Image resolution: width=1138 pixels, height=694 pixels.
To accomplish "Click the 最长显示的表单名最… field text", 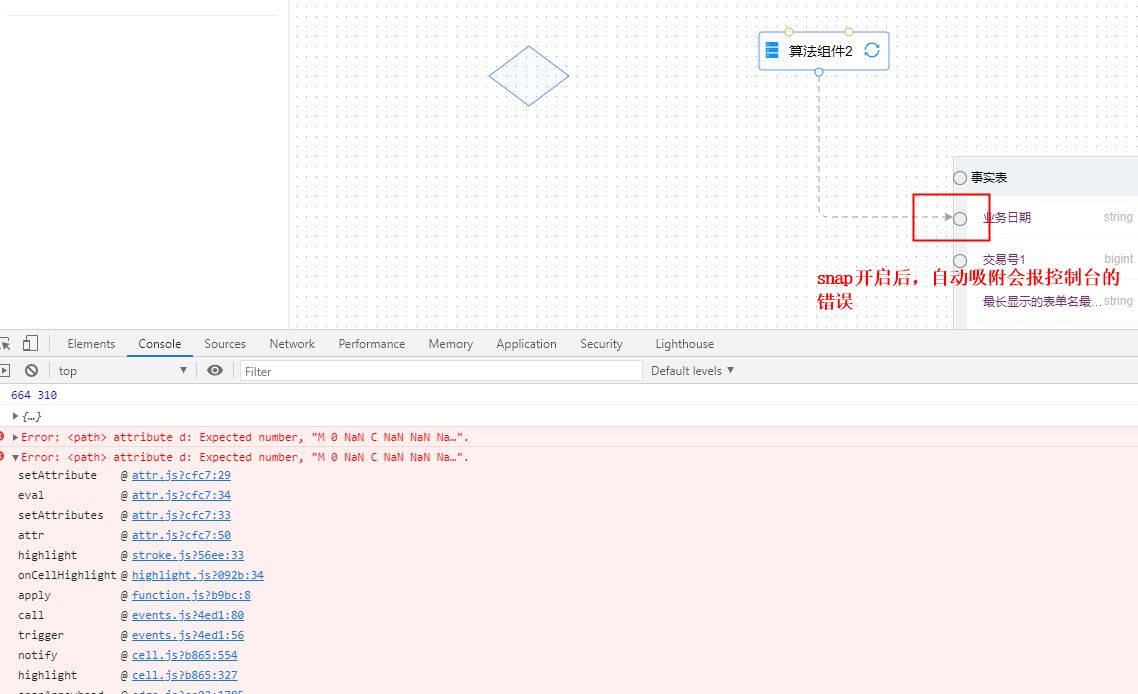I will tap(1042, 301).
